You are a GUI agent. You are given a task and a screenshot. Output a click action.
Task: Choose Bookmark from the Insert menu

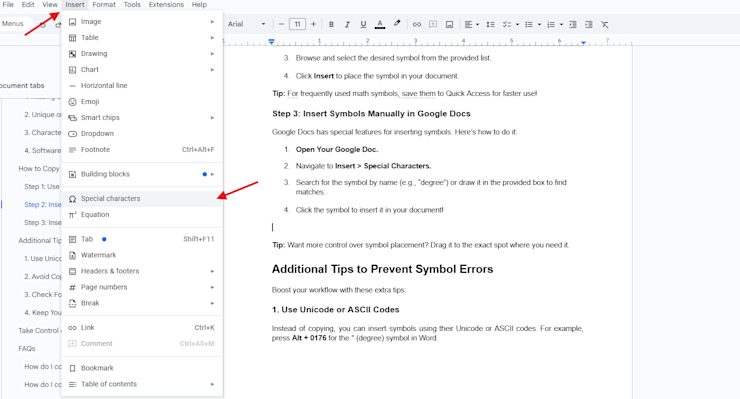[x=142, y=368]
